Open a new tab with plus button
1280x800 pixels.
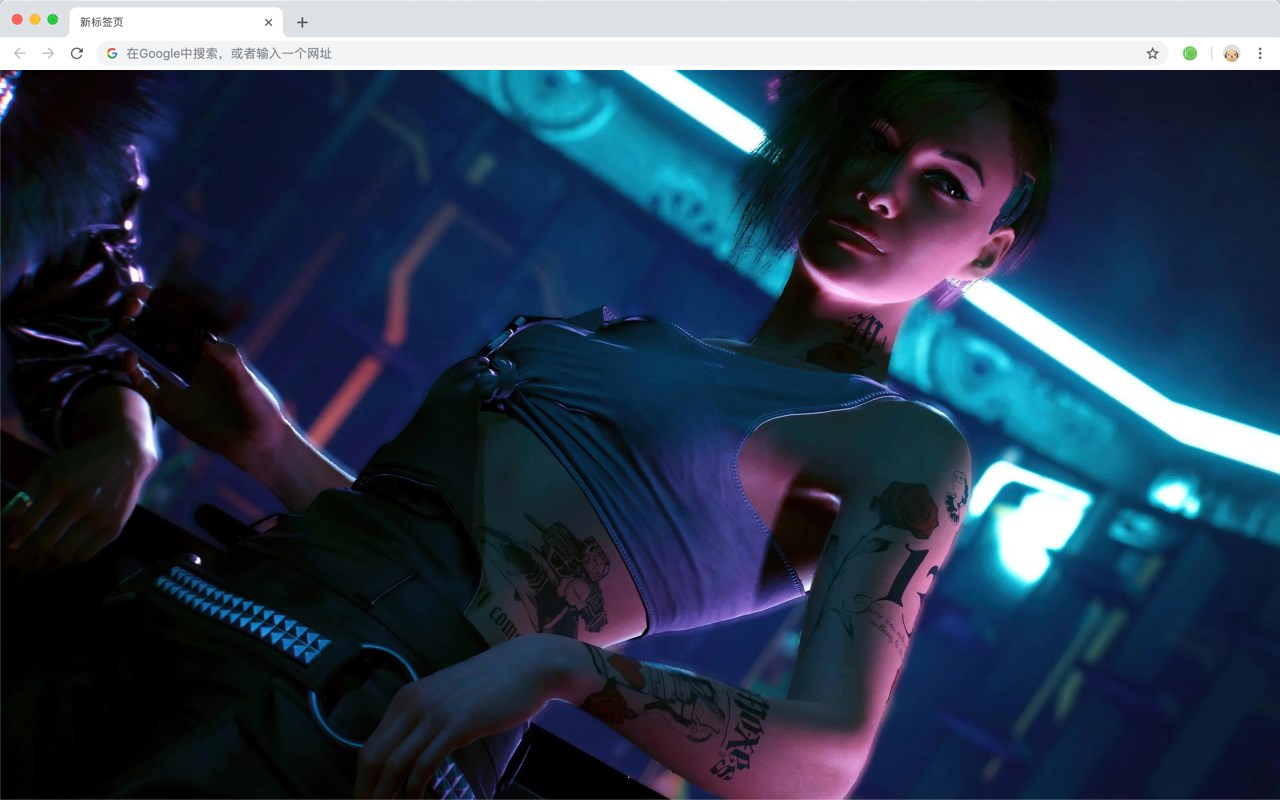pyautogui.click(x=302, y=22)
